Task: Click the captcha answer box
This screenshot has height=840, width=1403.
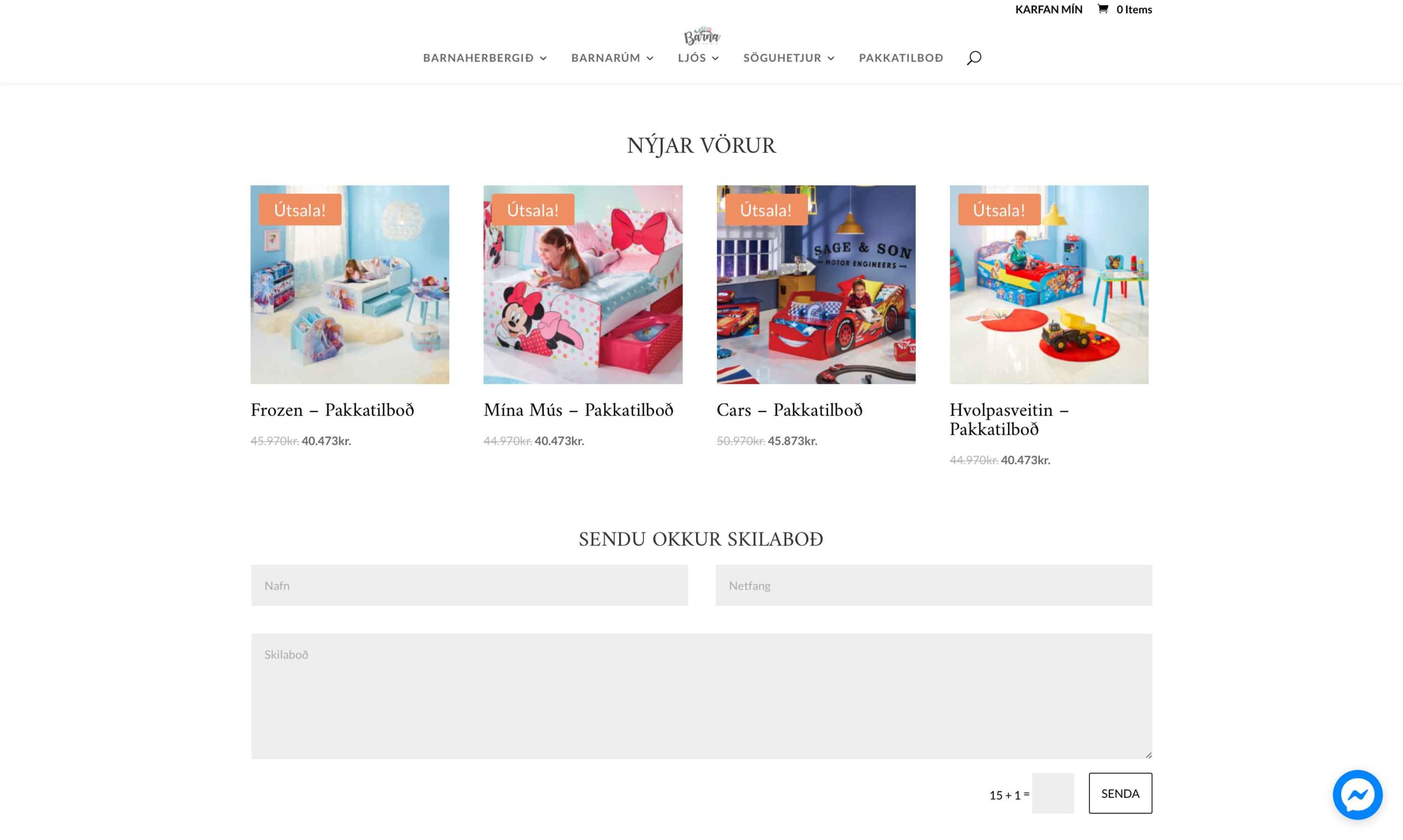Action: (1053, 793)
